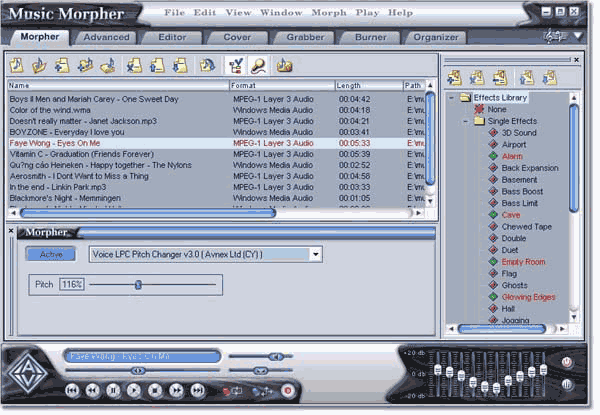Click the first playlist toolbar icon
This screenshot has width=600, height=415.
[17, 66]
